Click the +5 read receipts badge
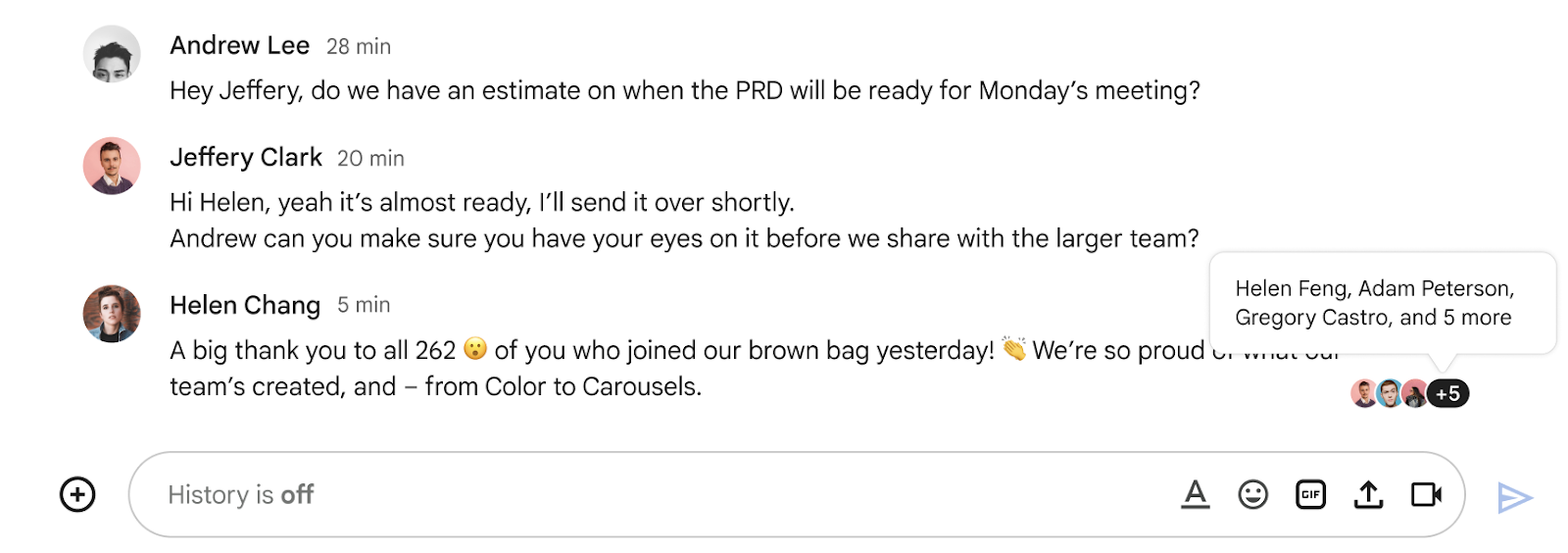The image size is (1568, 553). (x=1447, y=393)
